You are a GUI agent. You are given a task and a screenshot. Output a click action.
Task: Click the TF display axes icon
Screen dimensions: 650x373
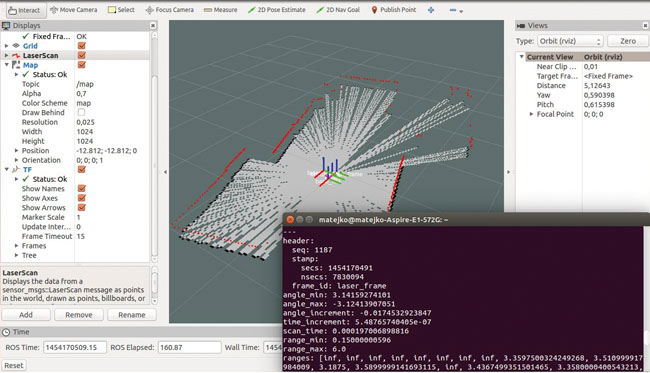tap(16, 170)
